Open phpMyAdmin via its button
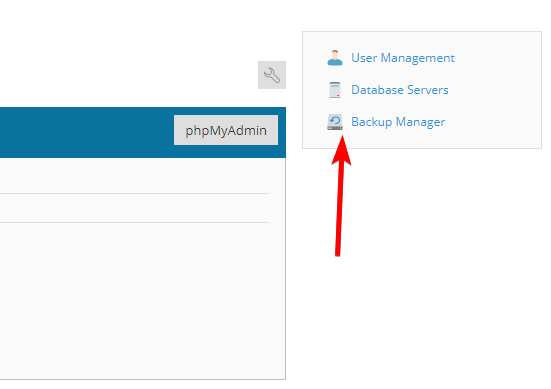551x389 pixels. [226, 130]
